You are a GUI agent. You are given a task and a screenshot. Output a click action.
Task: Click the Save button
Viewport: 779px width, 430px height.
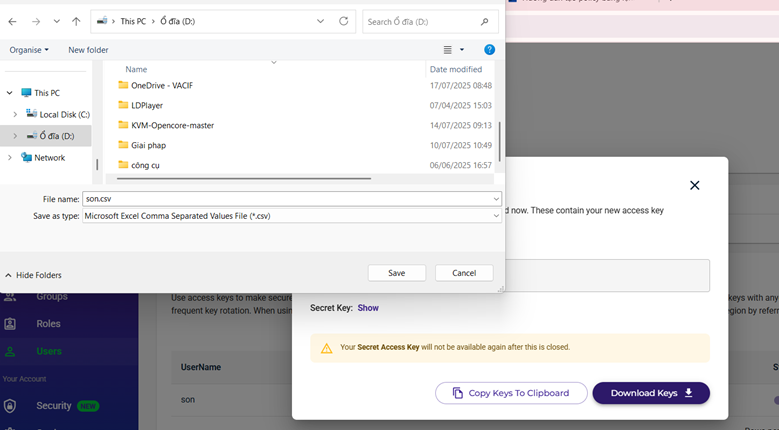point(396,273)
